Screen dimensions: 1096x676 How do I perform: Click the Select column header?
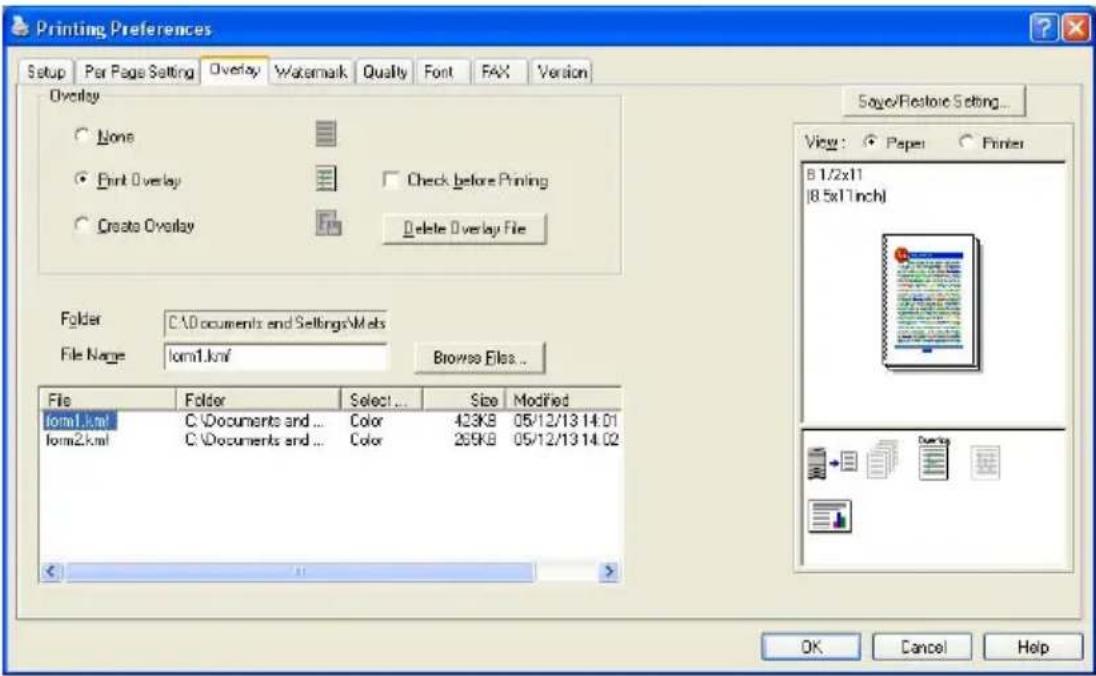click(x=382, y=400)
